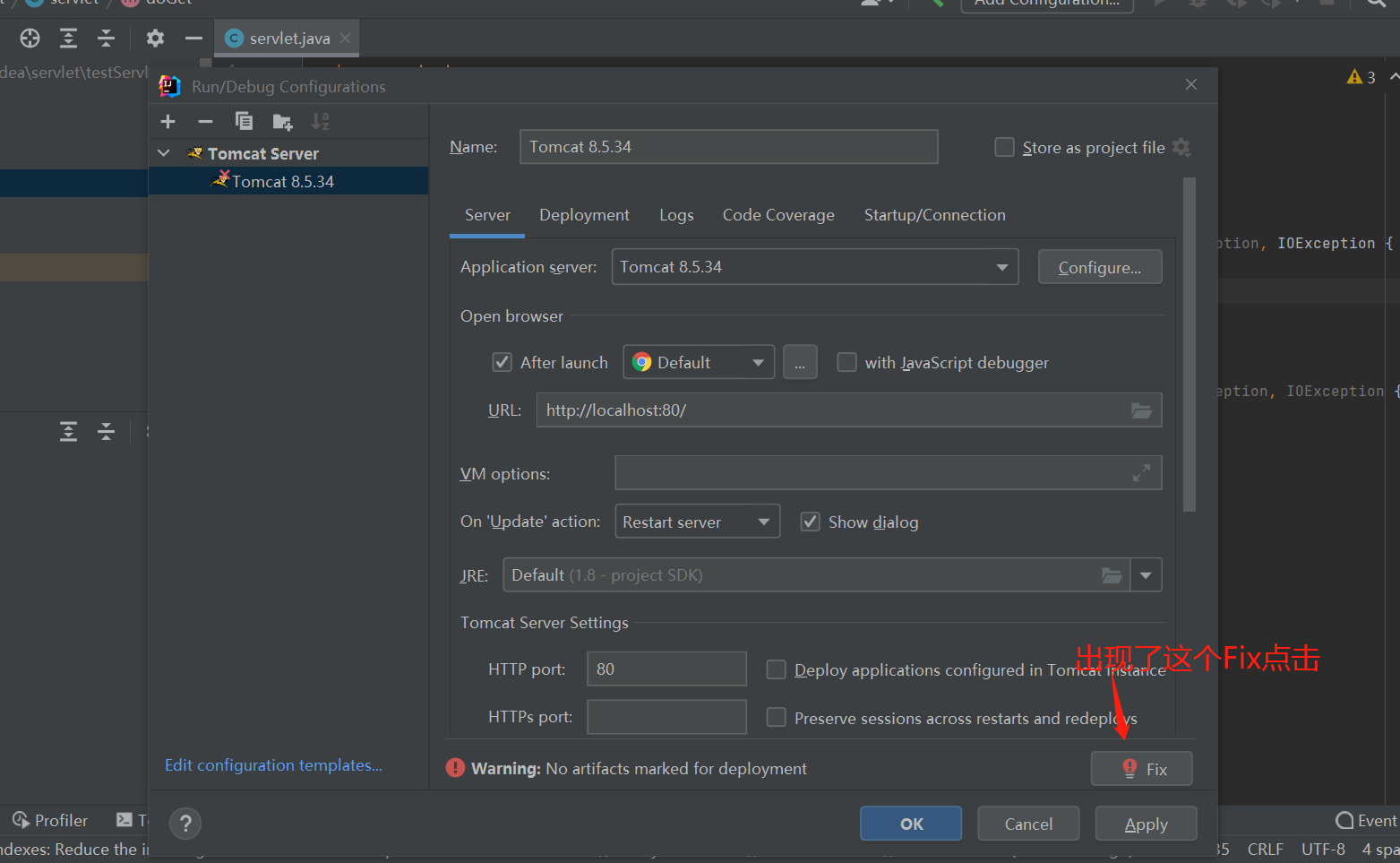
Task: Open the Event Log in status bar
Action: tap(1367, 820)
